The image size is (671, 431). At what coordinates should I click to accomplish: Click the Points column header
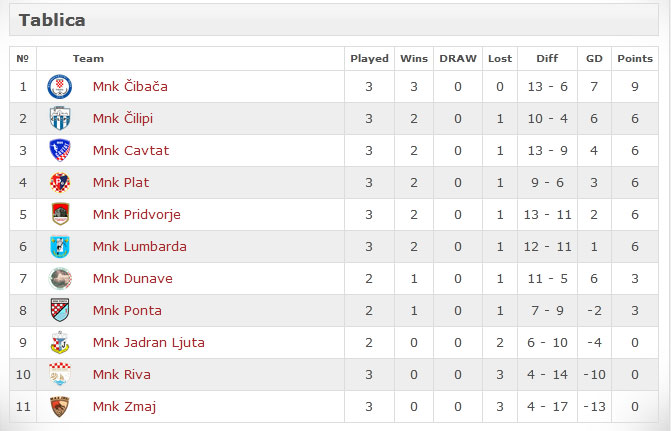(634, 59)
